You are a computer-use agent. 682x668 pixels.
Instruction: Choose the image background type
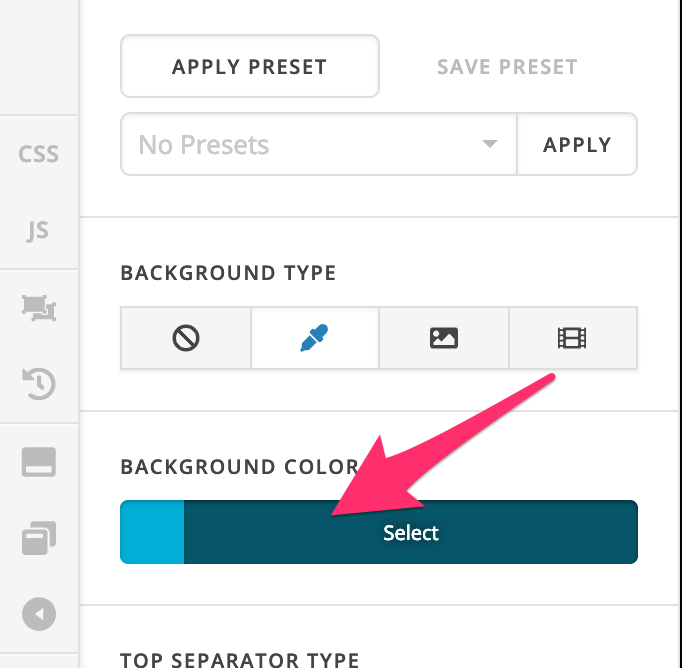pyautogui.click(x=444, y=338)
